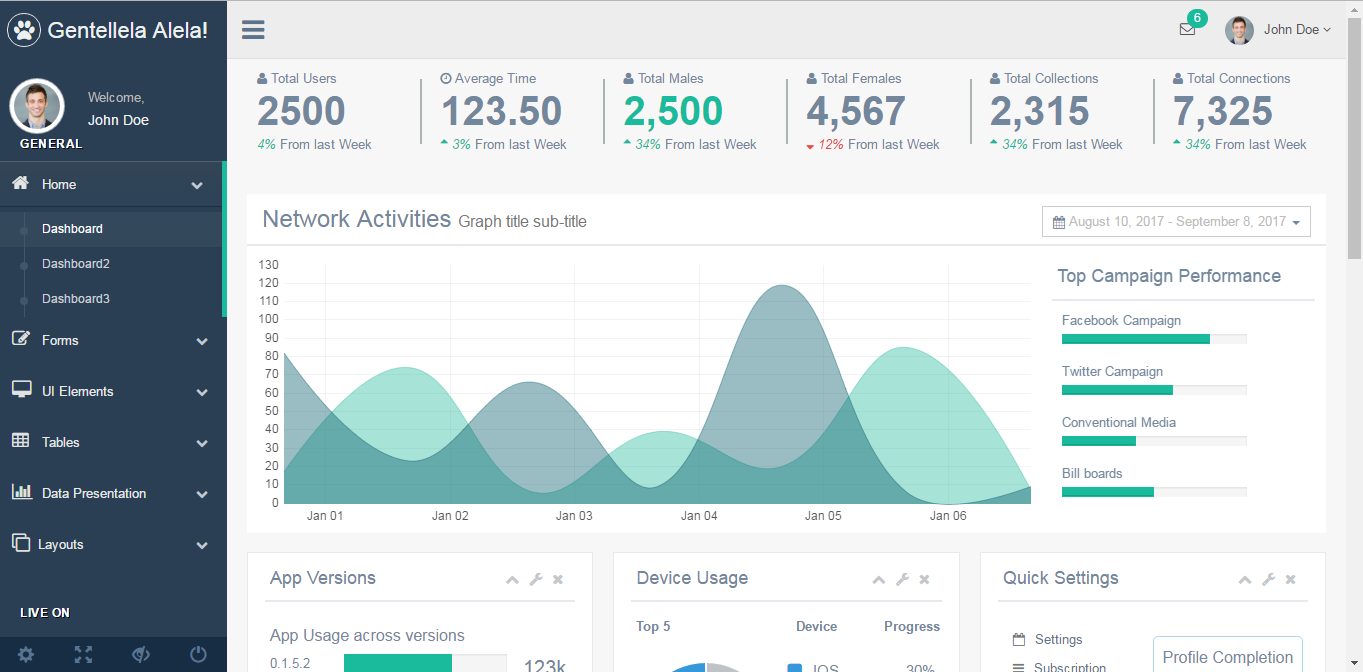The height and width of the screenshot is (672, 1363).
Task: Expand the Layouts sidebar menu
Action: click(x=113, y=544)
